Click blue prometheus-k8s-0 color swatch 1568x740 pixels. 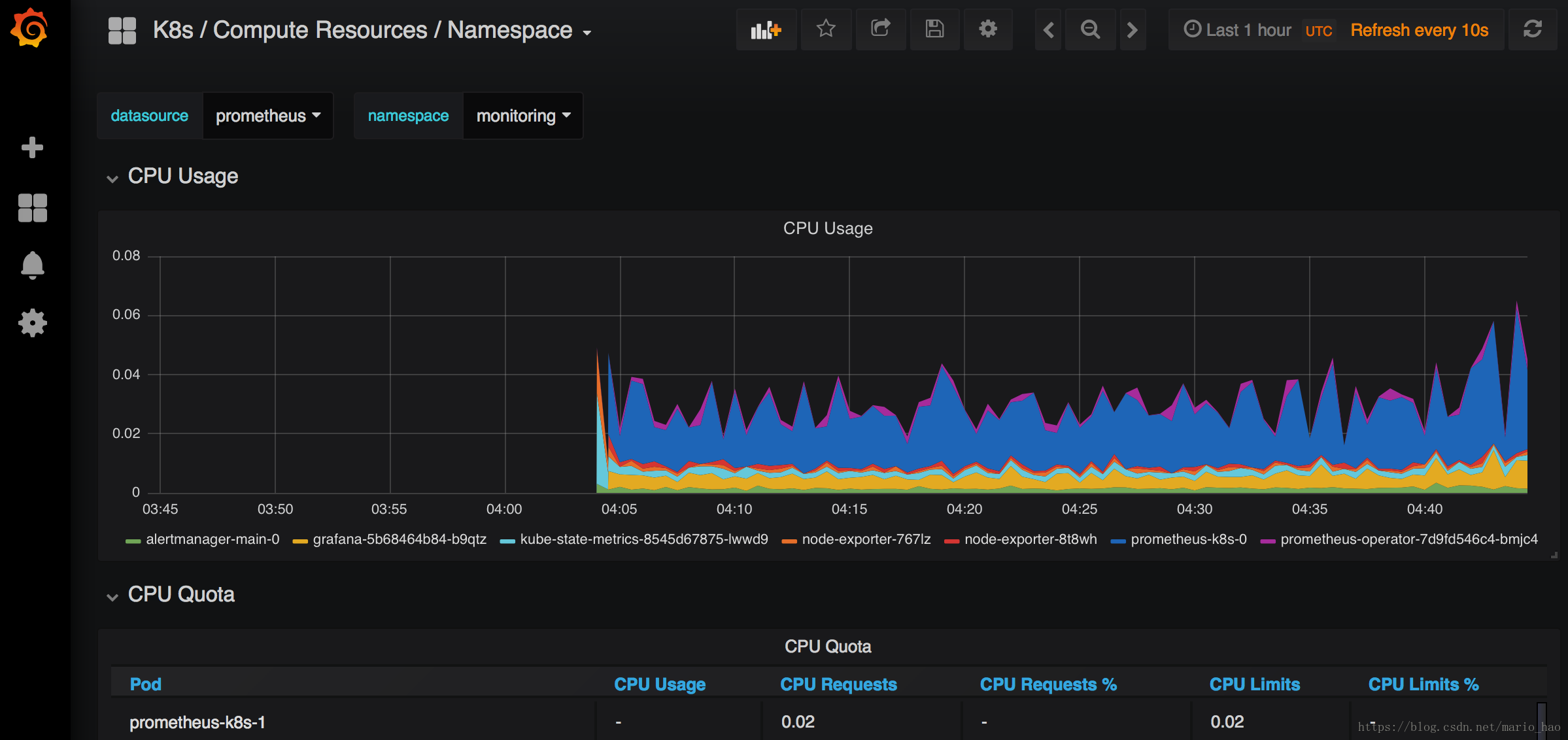pos(1118,541)
